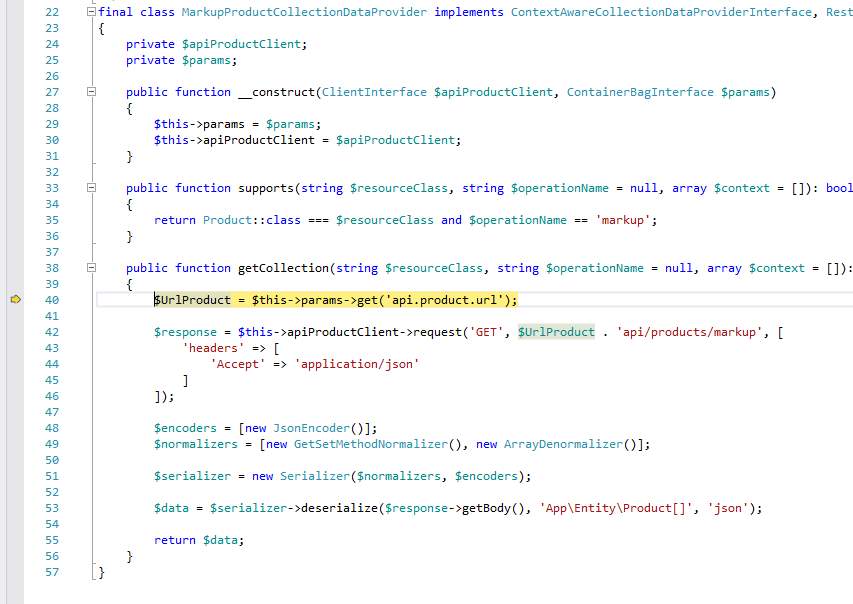Click the 'getBody' method call
Viewport: 853px width, 604px height.
click(x=486, y=508)
